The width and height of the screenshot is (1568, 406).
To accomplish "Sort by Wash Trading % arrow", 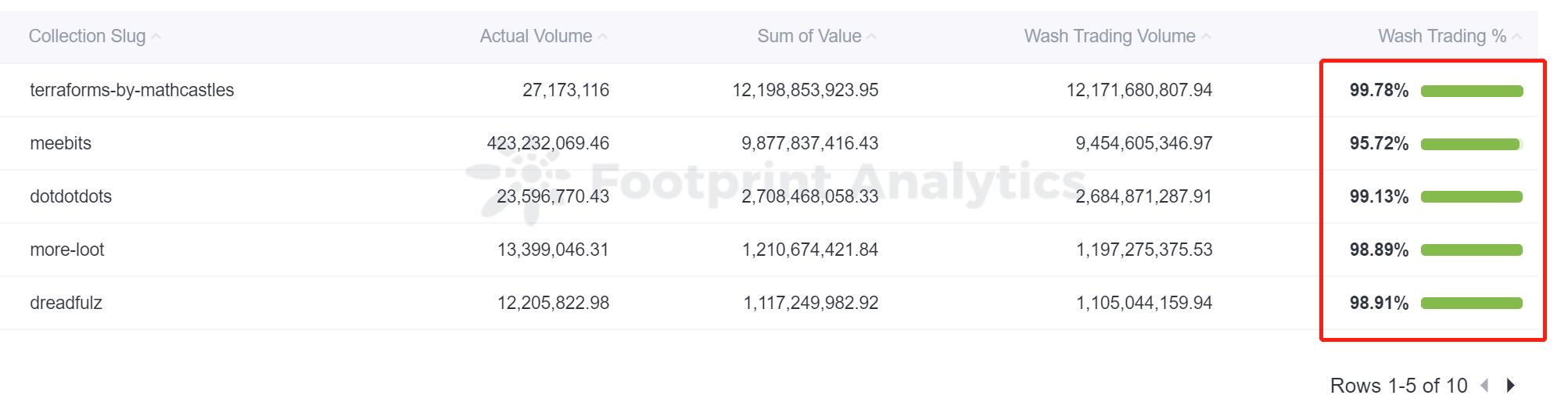I will pyautogui.click(x=1517, y=37).
